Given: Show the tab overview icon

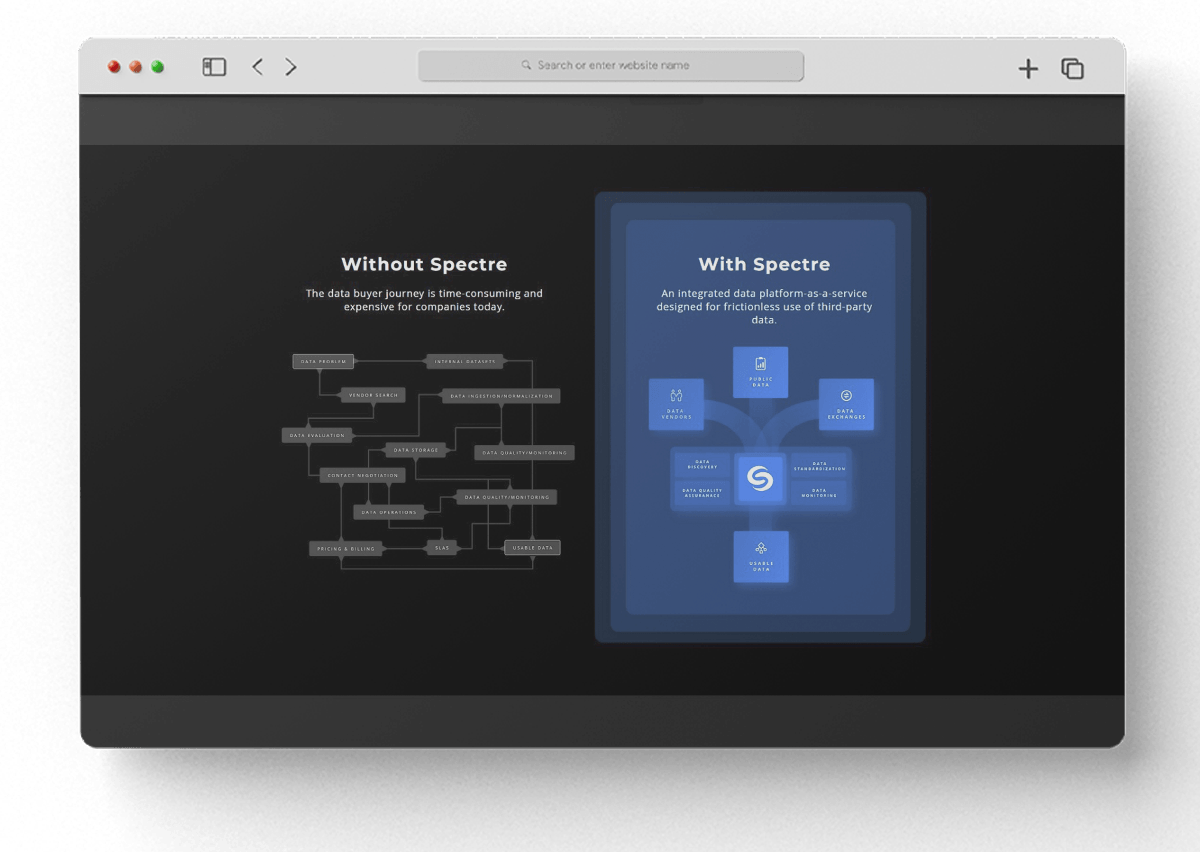Looking at the screenshot, I should [x=1072, y=68].
